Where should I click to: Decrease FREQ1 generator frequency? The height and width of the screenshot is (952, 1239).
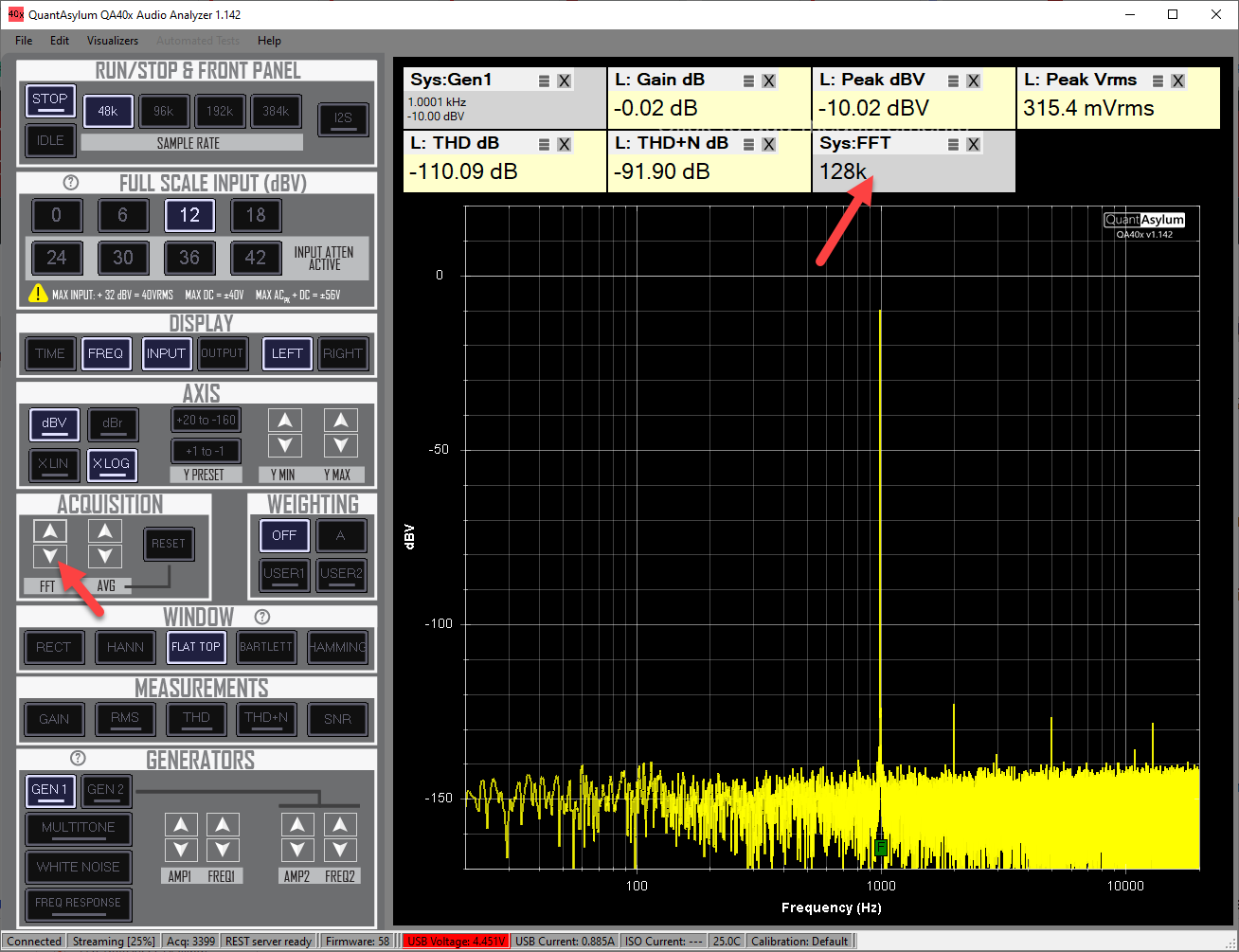point(223,850)
